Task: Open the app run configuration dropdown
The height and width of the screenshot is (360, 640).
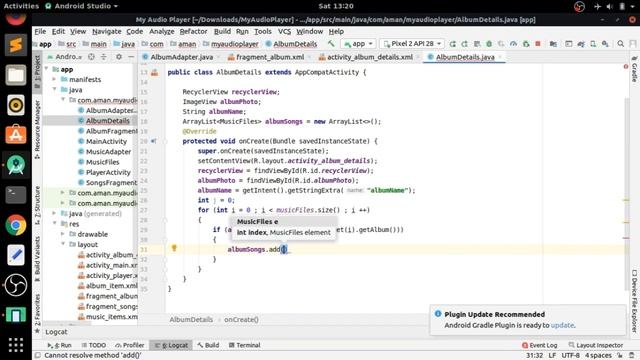Action: (358, 44)
